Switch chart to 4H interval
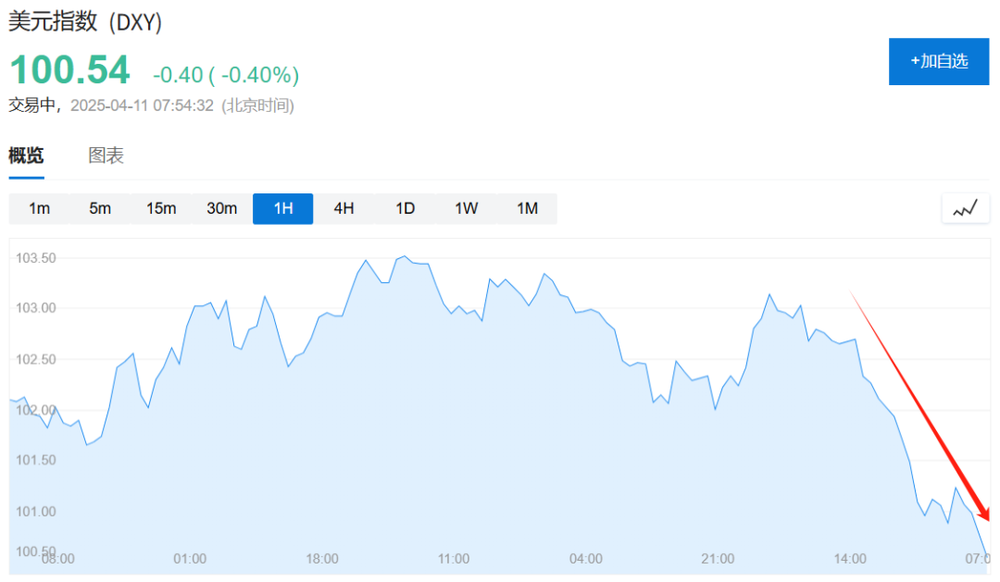1000x582 pixels. (x=344, y=209)
